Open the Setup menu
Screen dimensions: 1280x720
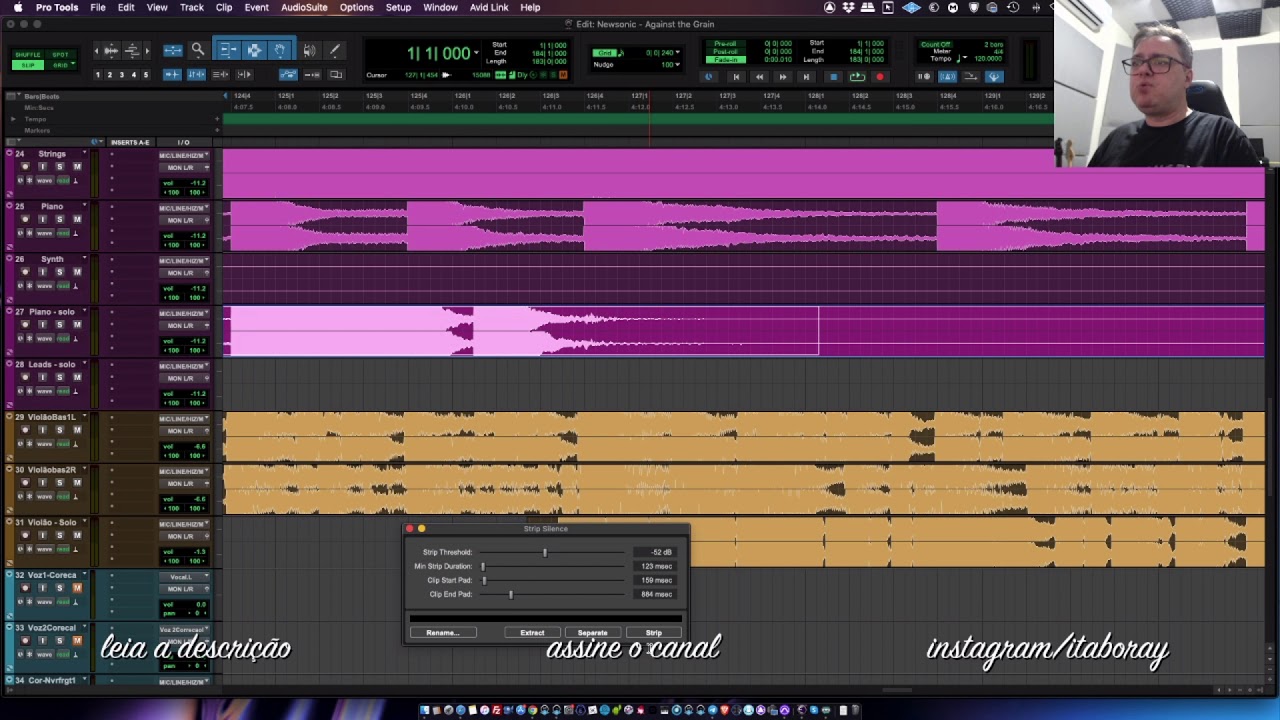point(398,7)
